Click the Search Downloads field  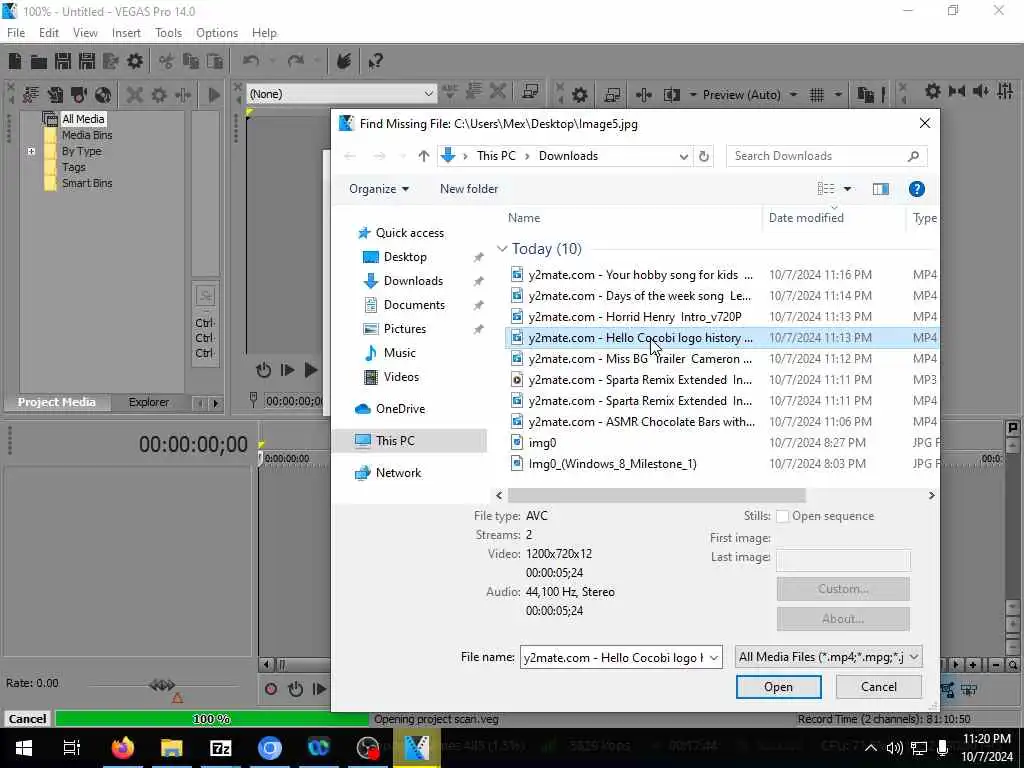[x=826, y=156]
